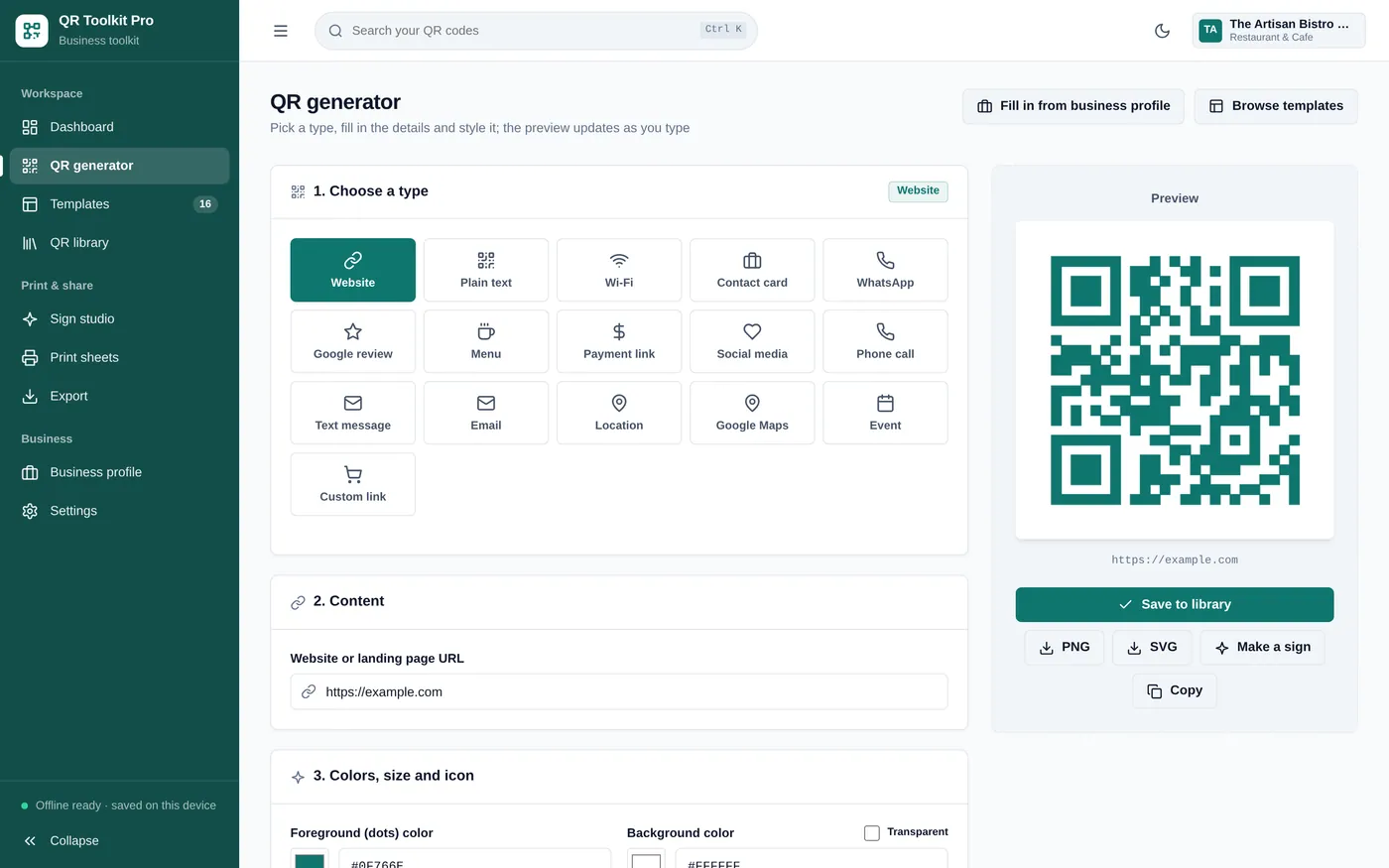The height and width of the screenshot is (868, 1389).
Task: Select the Email QR type
Action: 486,413
